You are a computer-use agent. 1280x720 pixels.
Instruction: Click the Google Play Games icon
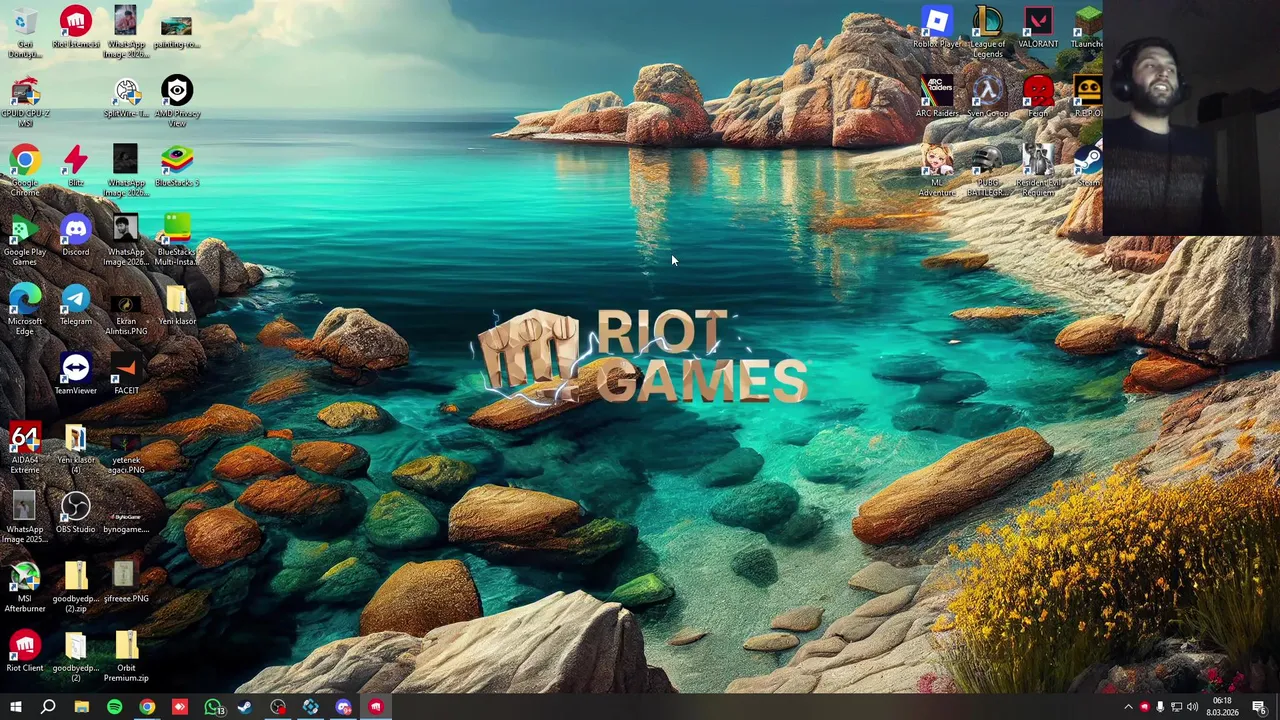(25, 240)
